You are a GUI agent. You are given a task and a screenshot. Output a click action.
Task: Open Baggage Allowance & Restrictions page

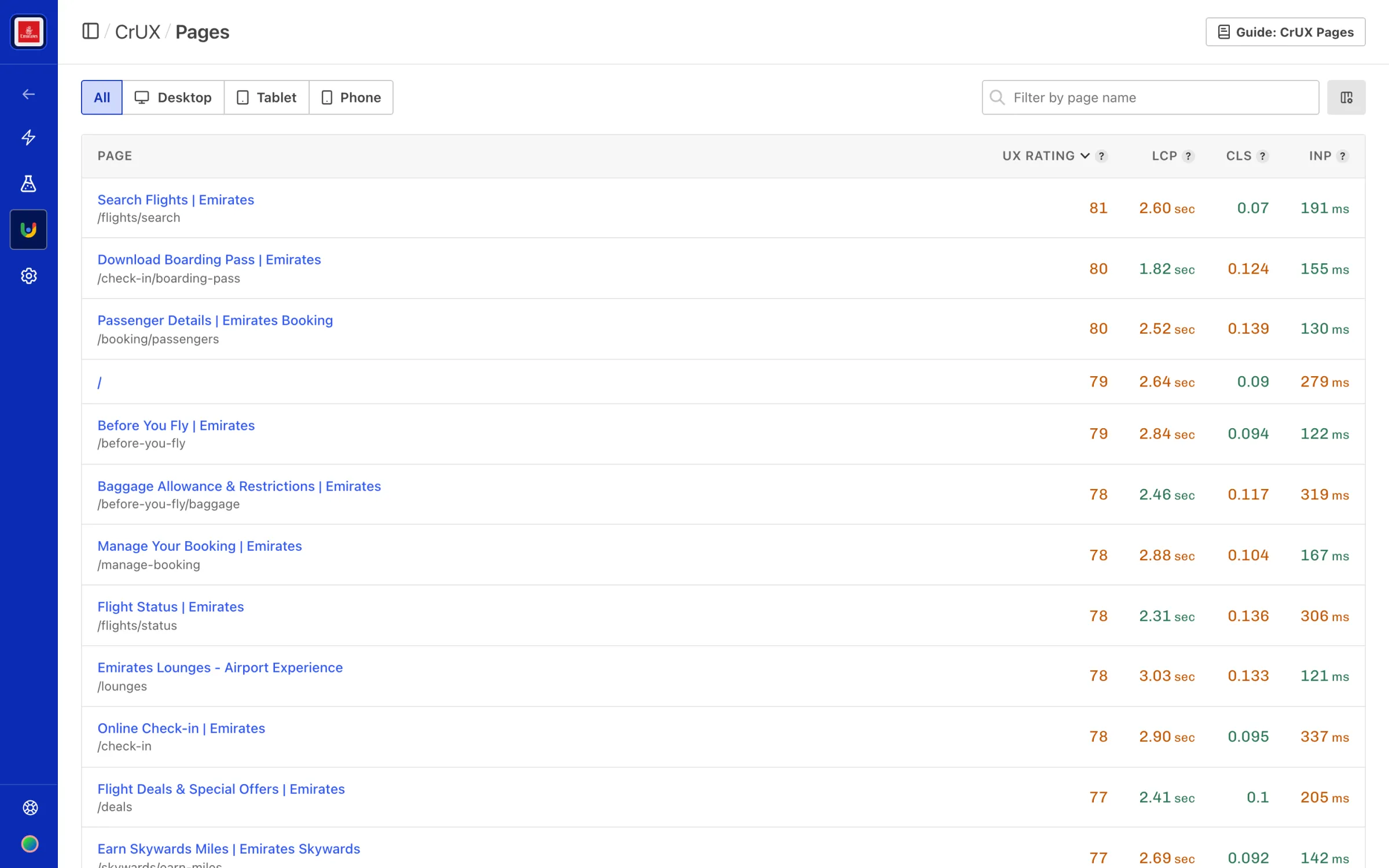pyautogui.click(x=239, y=486)
